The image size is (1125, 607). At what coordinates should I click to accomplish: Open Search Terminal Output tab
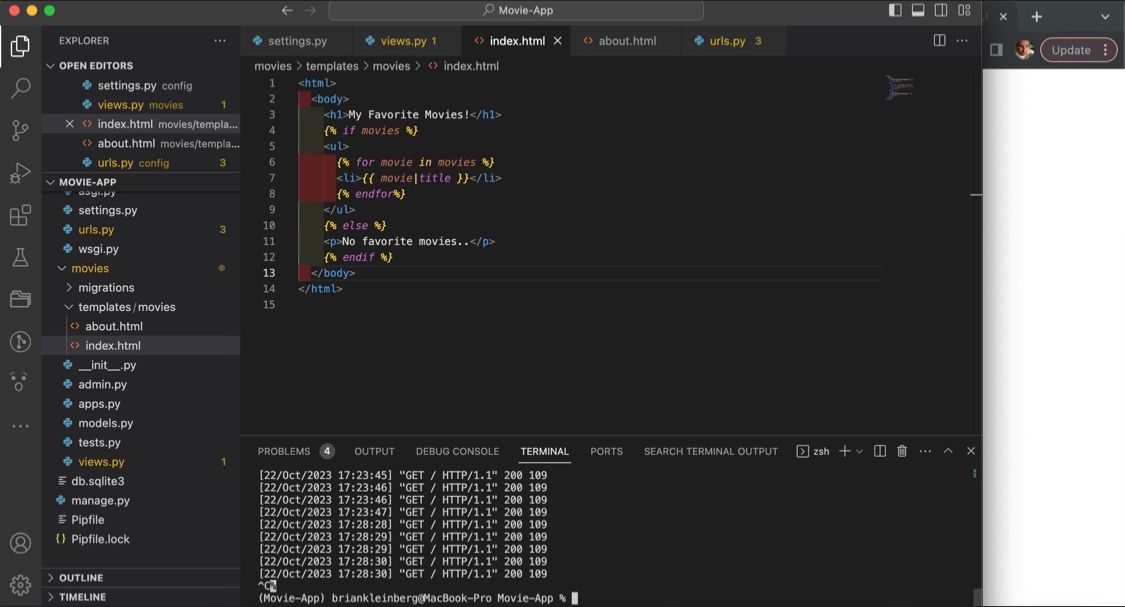[710, 451]
